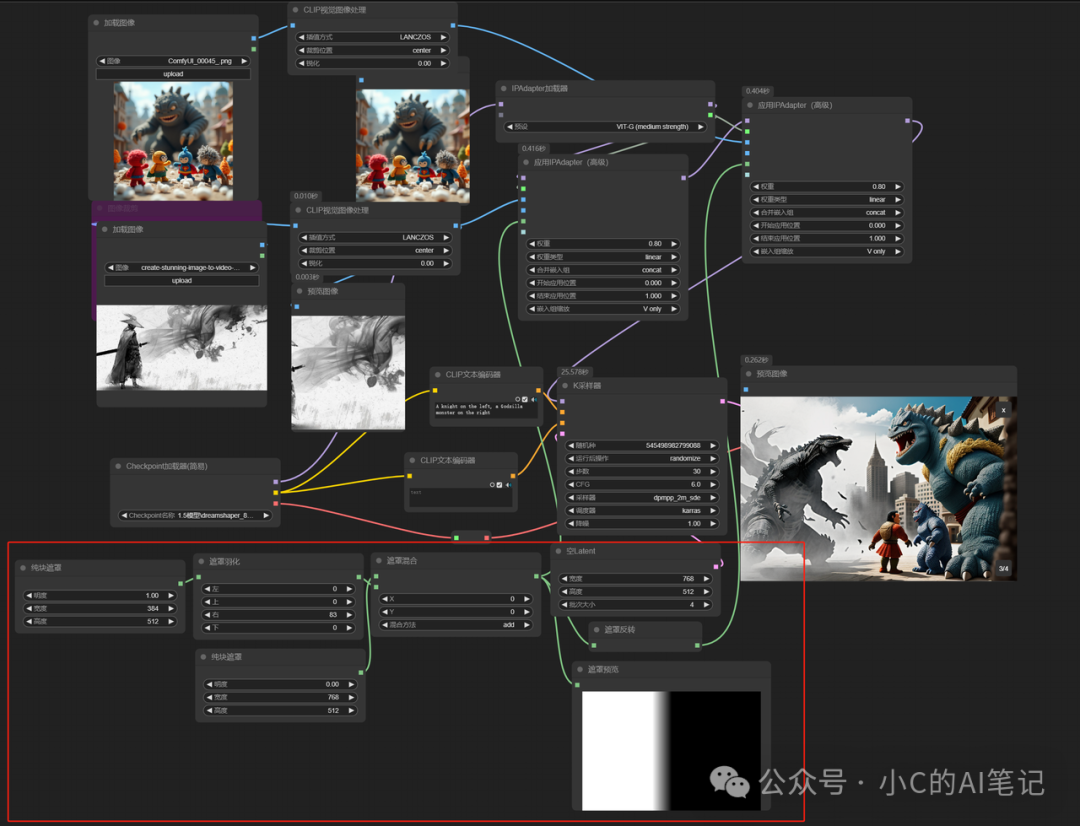Collapse the 遮罩羽化 node via title dot
1080x826 pixels.
click(201, 561)
